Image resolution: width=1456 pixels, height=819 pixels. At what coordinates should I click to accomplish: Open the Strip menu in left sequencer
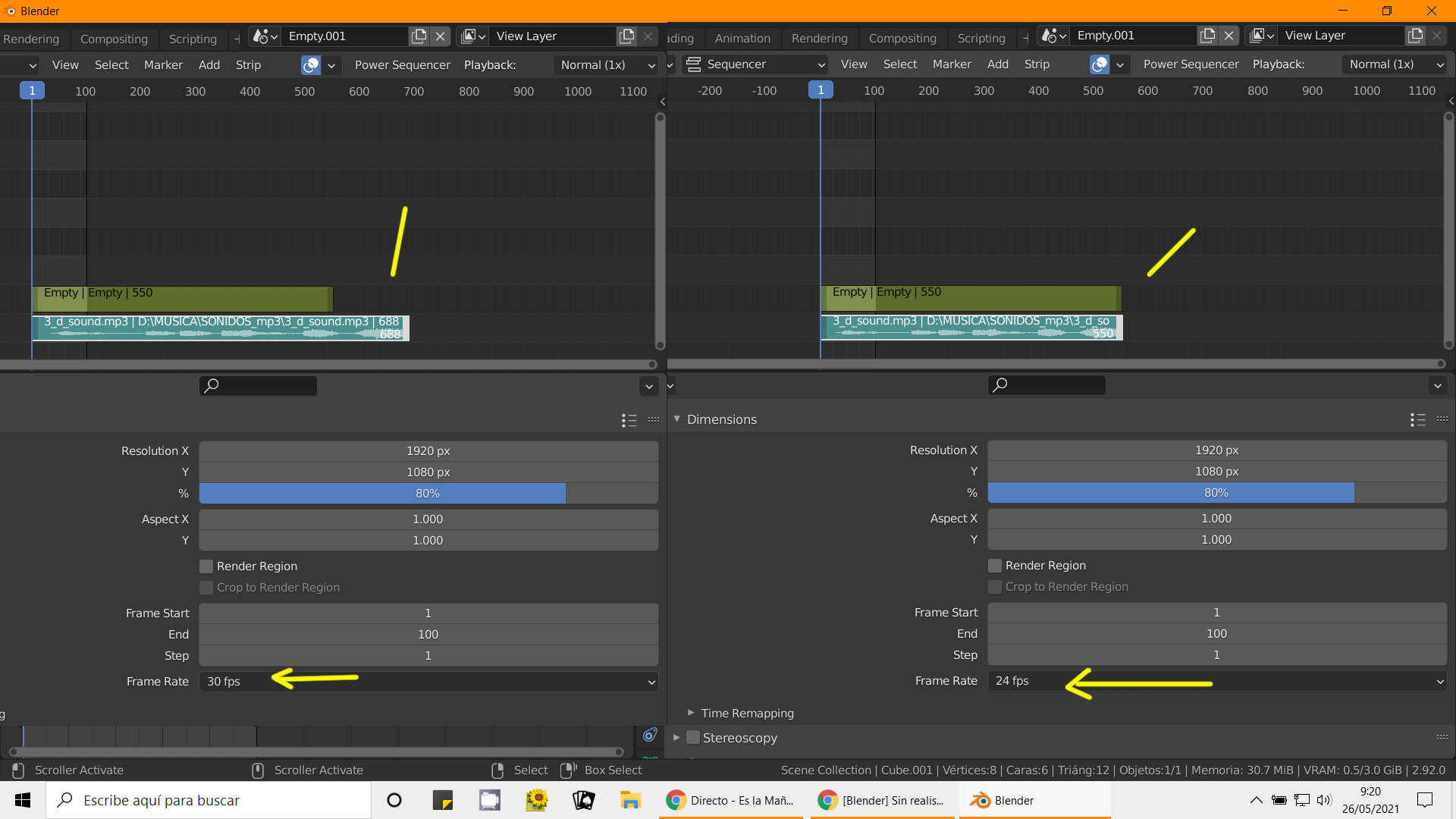tap(248, 65)
